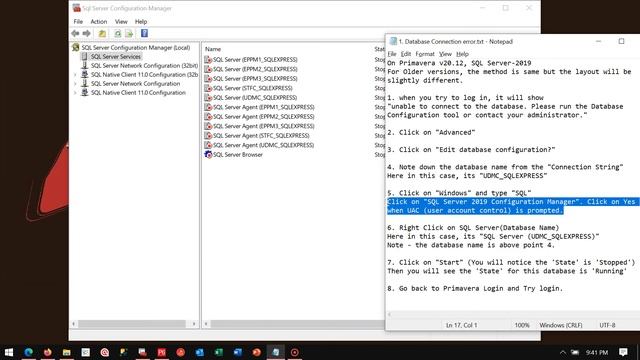This screenshot has width=640, height=360.
Task: Open Notepad's Help menu
Action: click(x=462, y=54)
